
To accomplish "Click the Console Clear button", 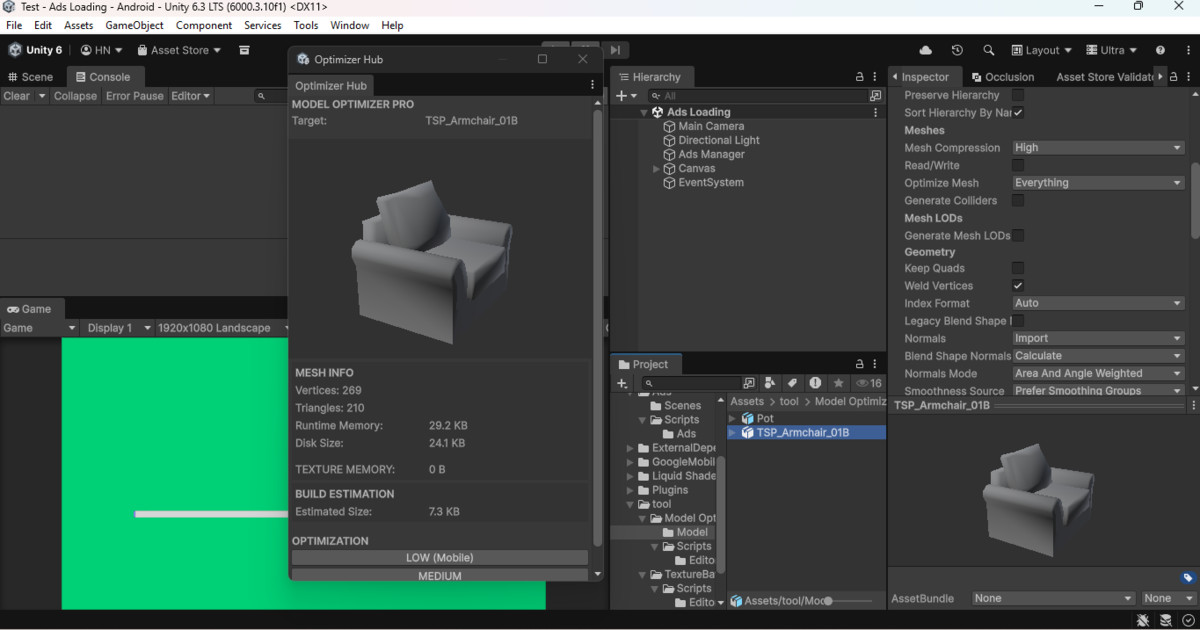I will (17, 96).
